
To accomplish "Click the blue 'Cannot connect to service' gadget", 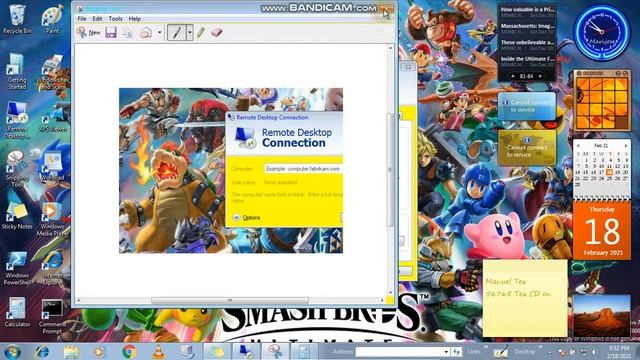I will point(527,106).
